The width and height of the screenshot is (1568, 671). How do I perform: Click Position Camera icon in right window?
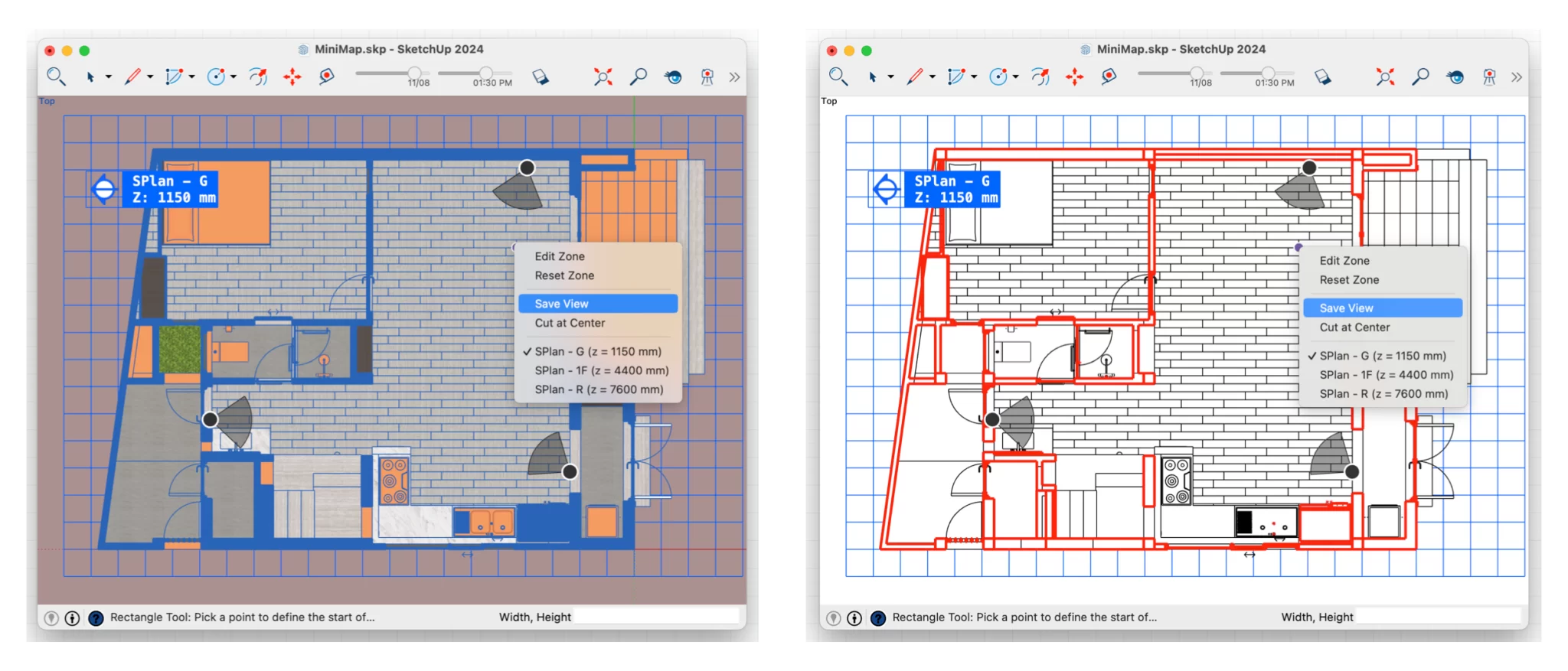(1489, 77)
